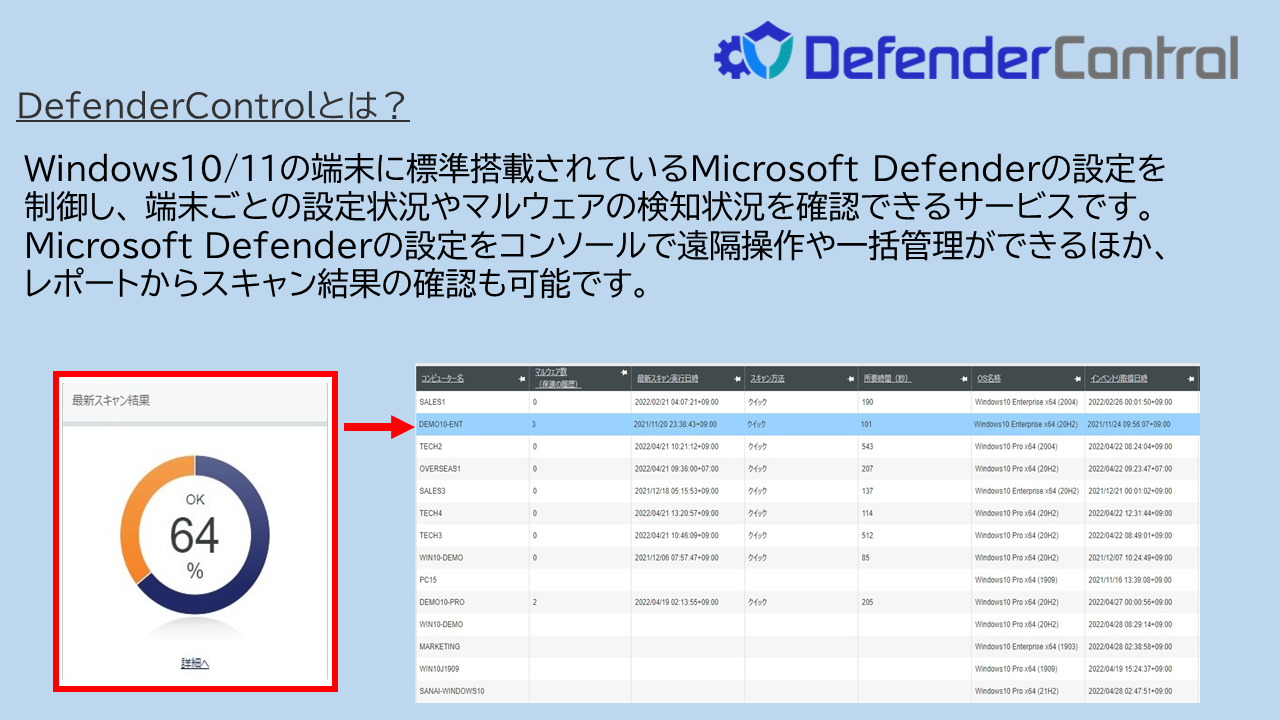Click the 最新スキャン結果 panel title
Image resolution: width=1280 pixels, height=720 pixels.
tap(110, 400)
